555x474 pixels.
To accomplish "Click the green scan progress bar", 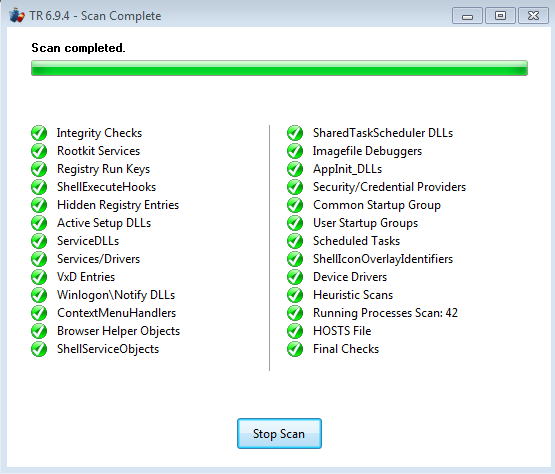I will (279, 68).
